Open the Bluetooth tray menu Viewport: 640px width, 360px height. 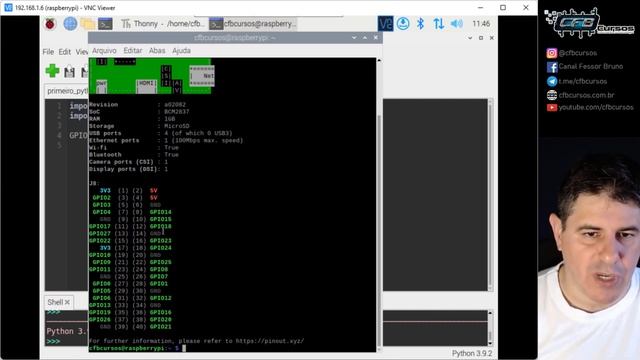click(420, 24)
